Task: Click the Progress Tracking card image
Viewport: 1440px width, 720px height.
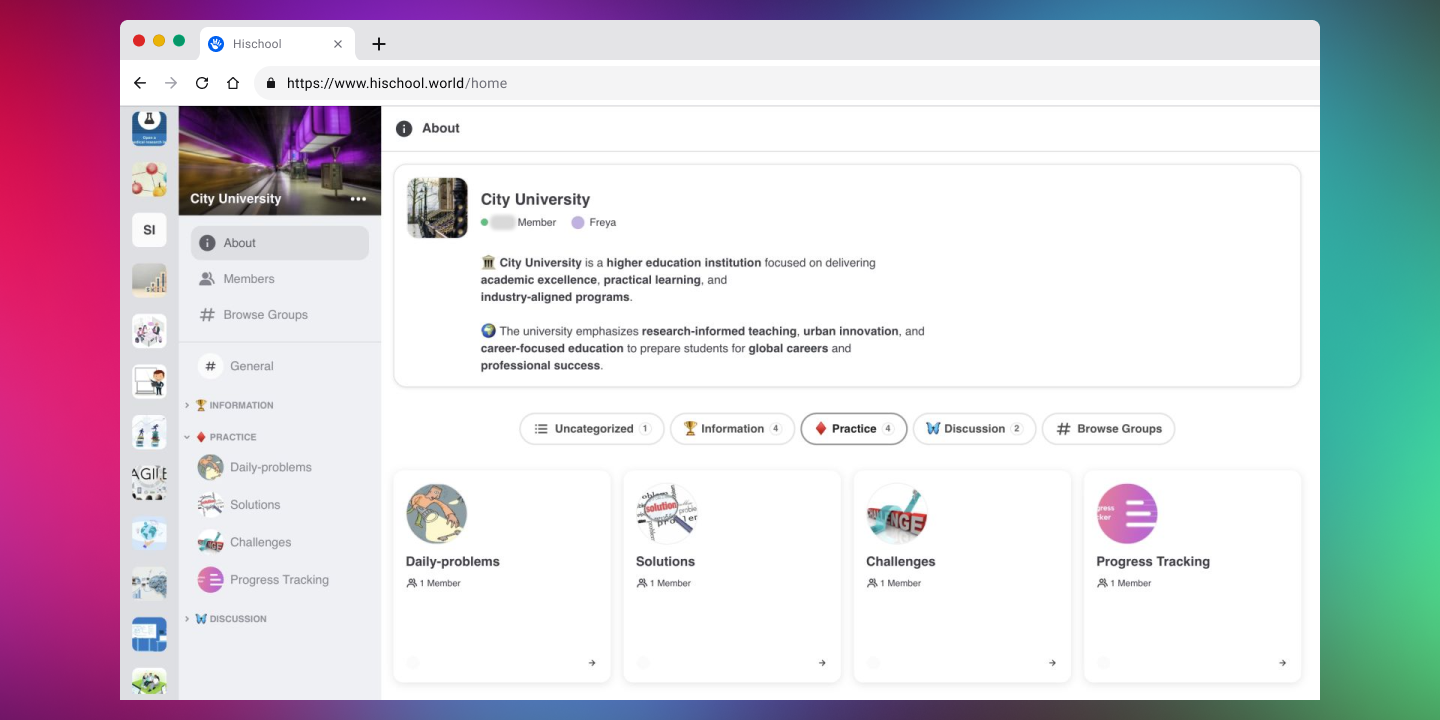Action: coord(1127,514)
